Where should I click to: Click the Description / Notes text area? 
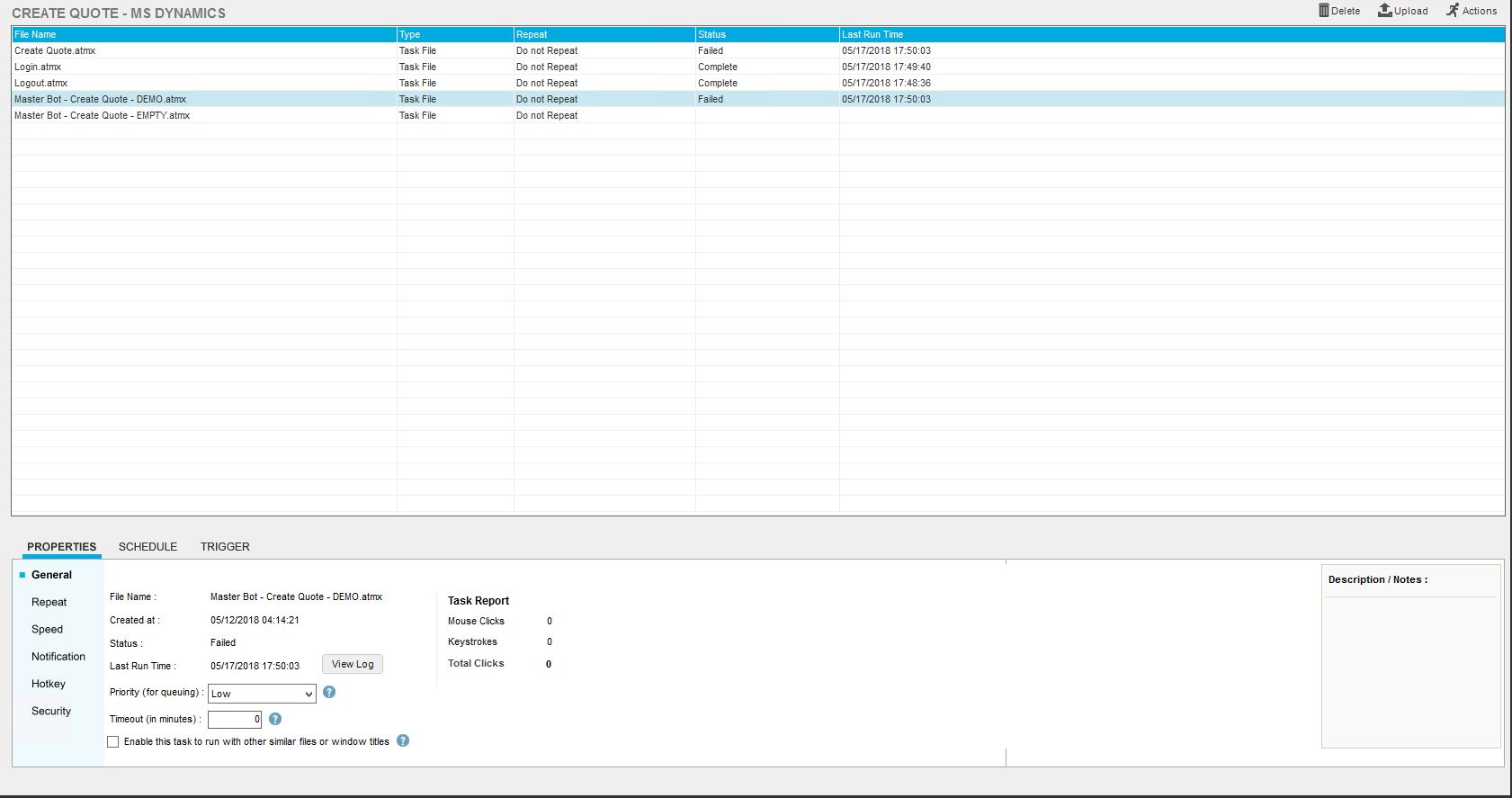1410,671
